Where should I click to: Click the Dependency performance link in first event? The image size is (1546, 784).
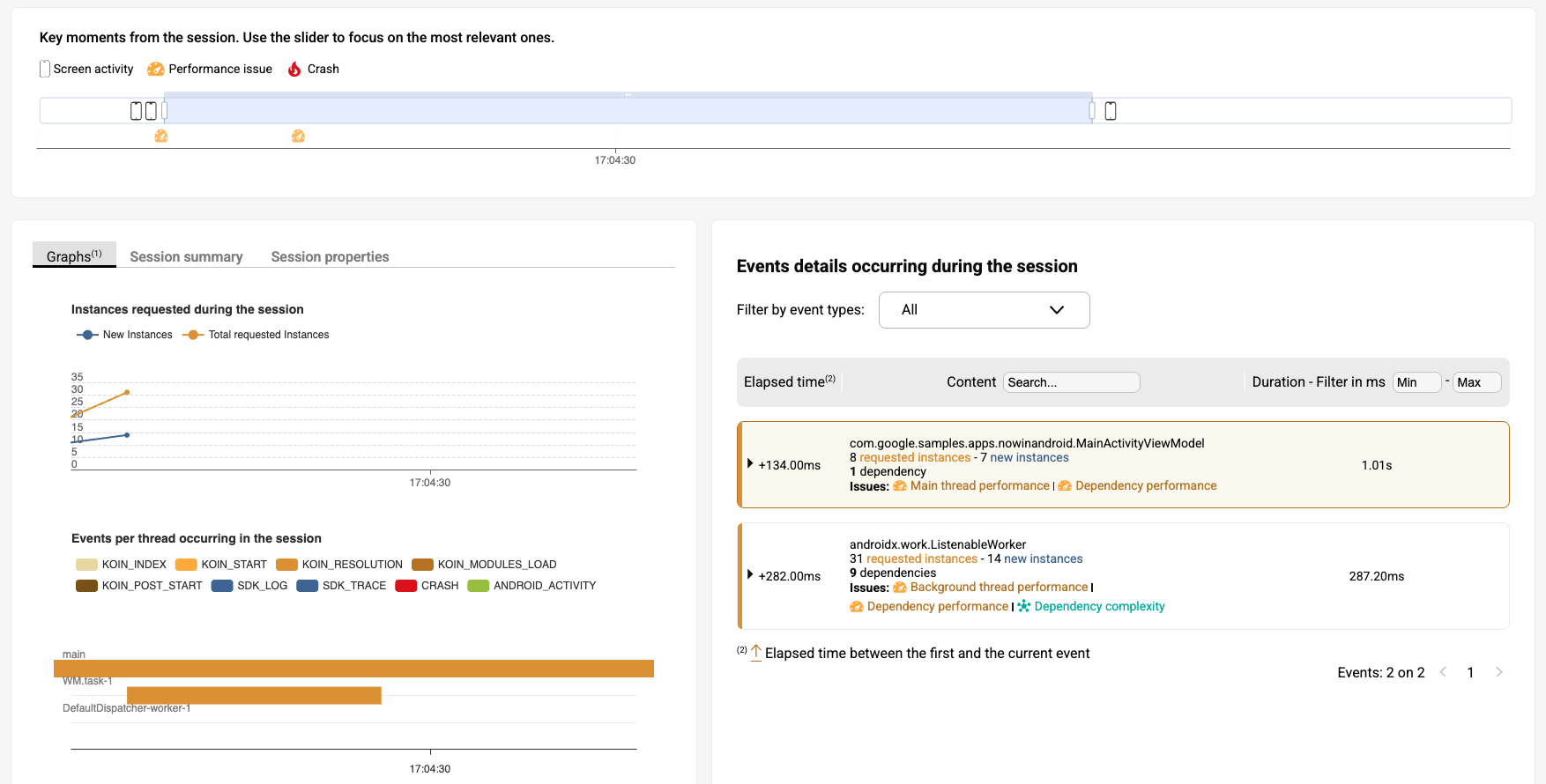[x=1145, y=486]
